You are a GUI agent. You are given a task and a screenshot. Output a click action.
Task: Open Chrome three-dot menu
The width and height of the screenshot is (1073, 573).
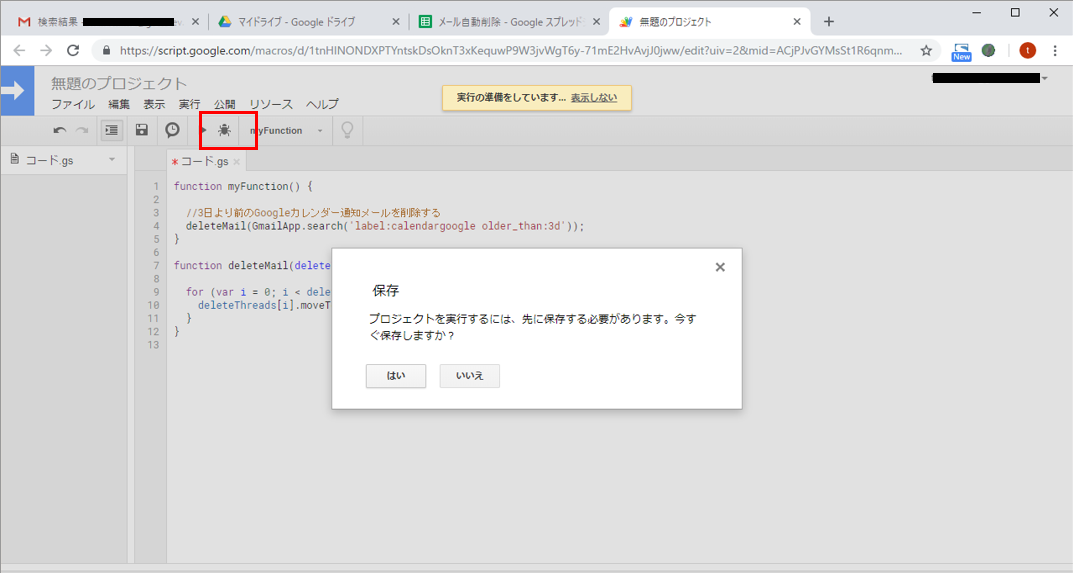click(1055, 50)
